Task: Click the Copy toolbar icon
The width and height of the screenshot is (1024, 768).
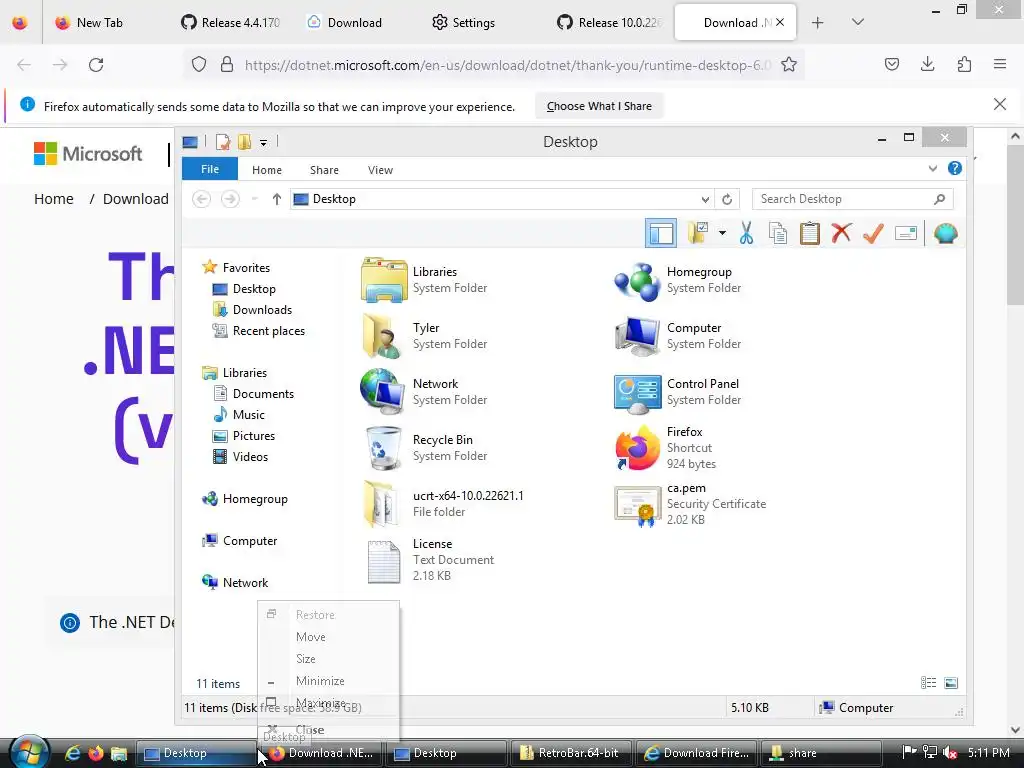Action: 777,233
